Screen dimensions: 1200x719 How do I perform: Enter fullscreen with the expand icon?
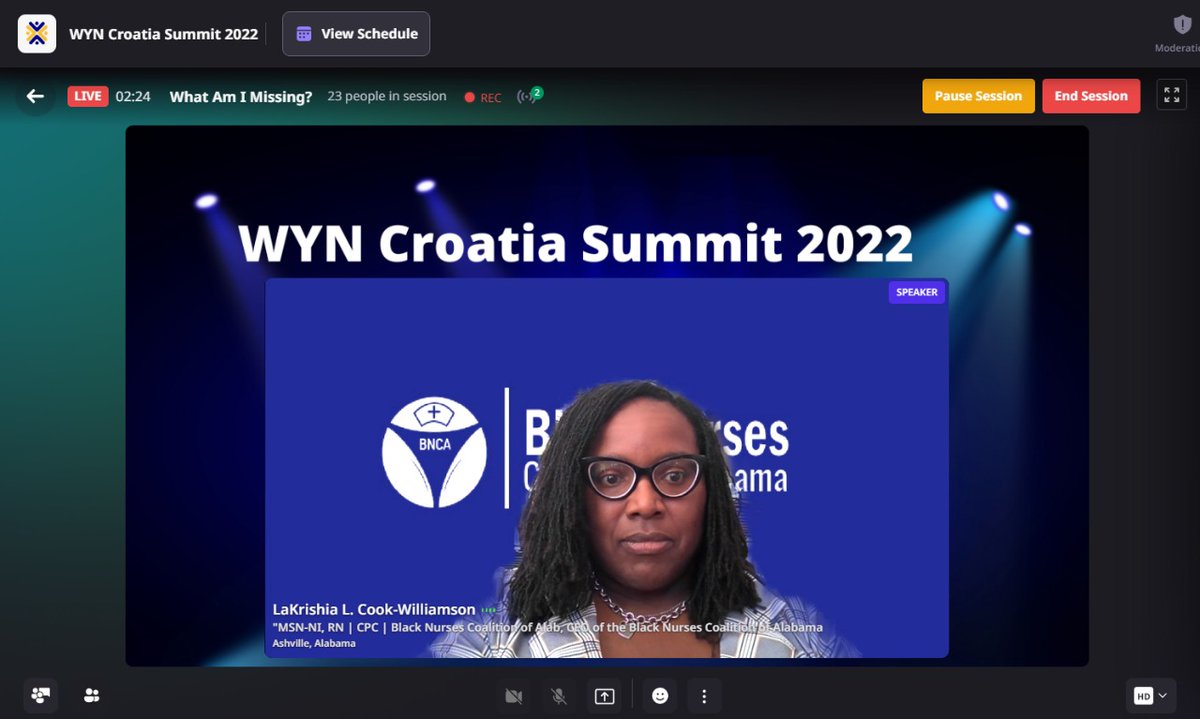1171,96
